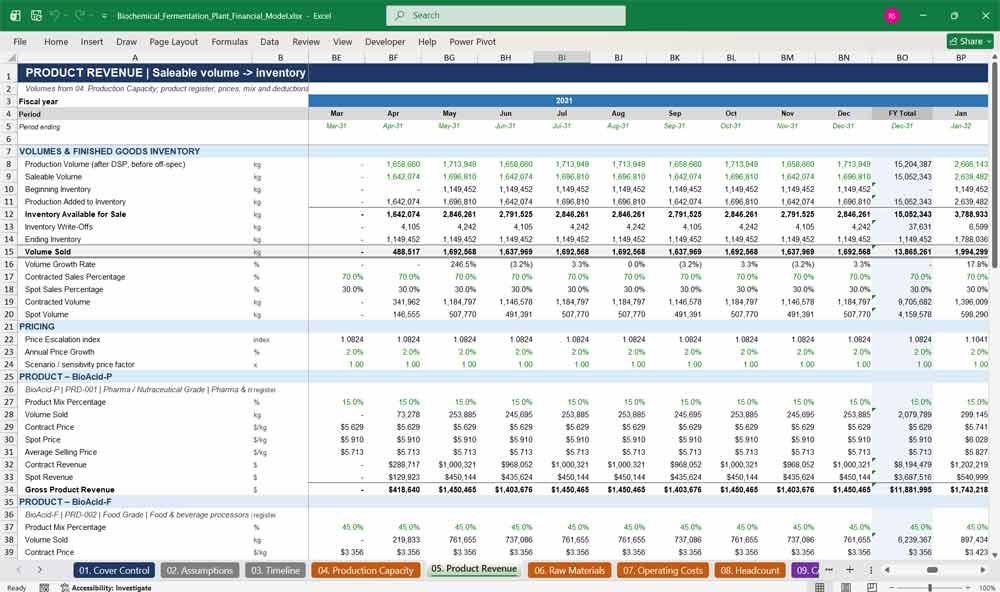Select column header BO
1000x592 pixels.
tap(902, 58)
